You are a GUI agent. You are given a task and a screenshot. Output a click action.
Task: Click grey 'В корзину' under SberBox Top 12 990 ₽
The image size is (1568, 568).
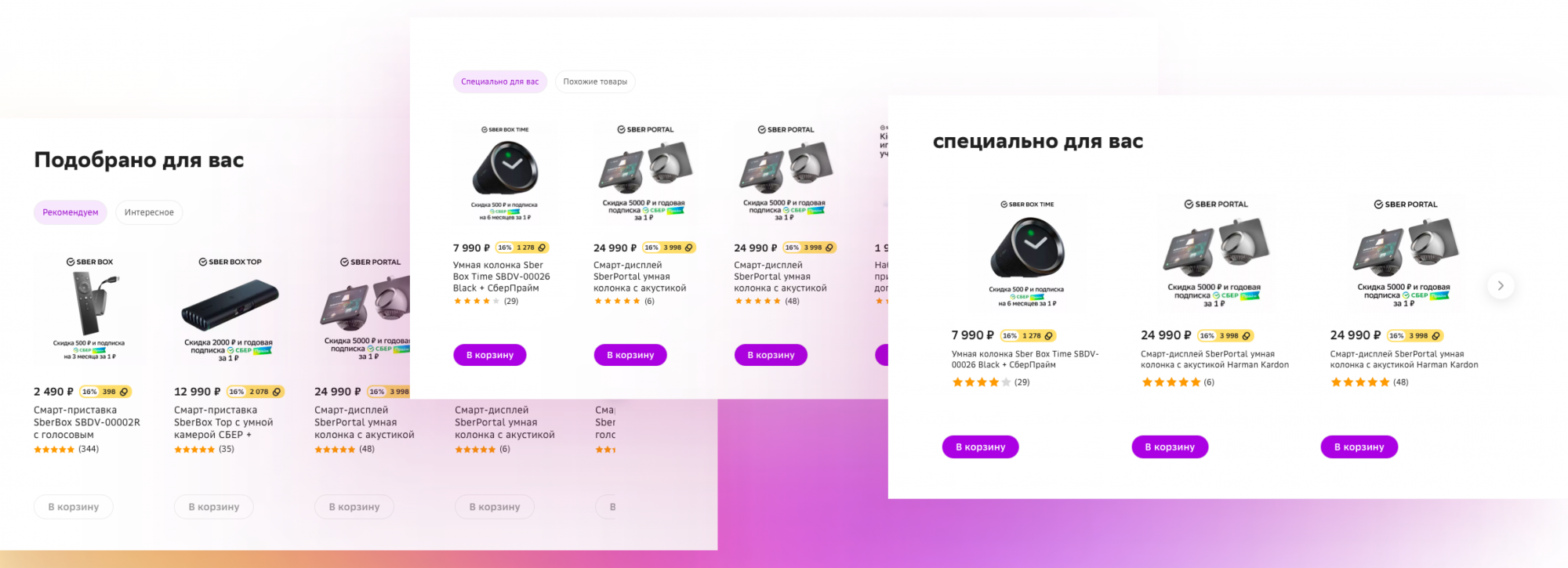click(x=214, y=507)
